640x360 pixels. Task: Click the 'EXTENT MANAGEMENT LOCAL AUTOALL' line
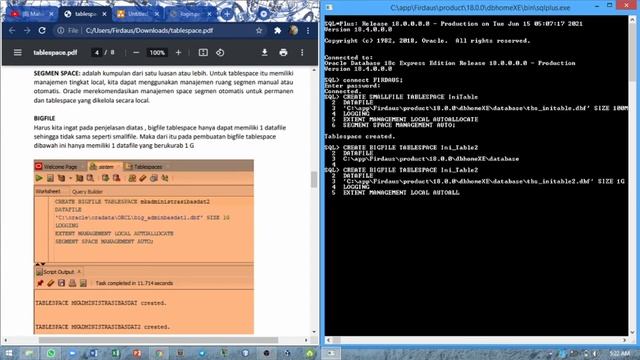tap(401, 192)
